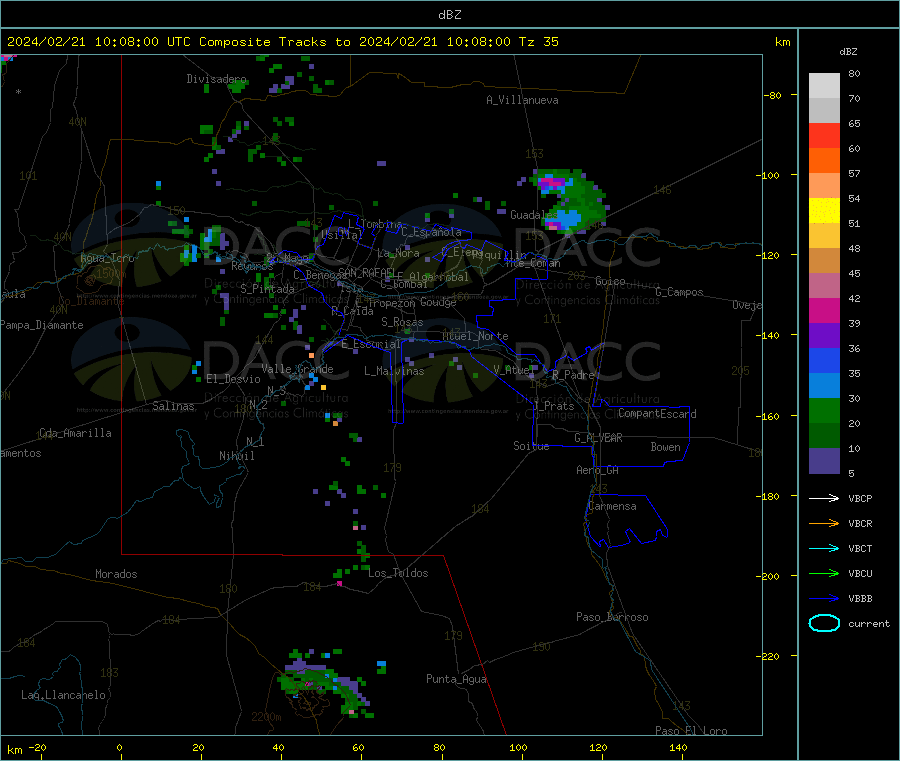Click the 'dBZ' title at top
The height and width of the screenshot is (761, 900).
pyautogui.click(x=449, y=15)
